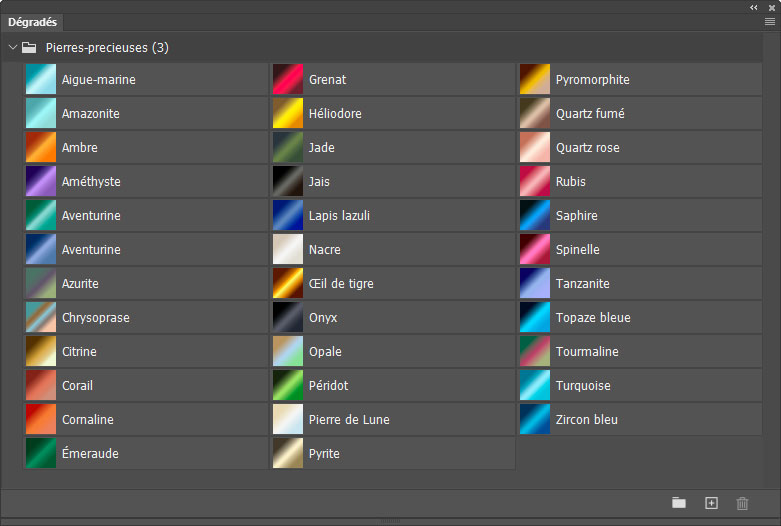This screenshot has width=781, height=526.
Task: Switch to the Dégradés tab
Action: 33,21
